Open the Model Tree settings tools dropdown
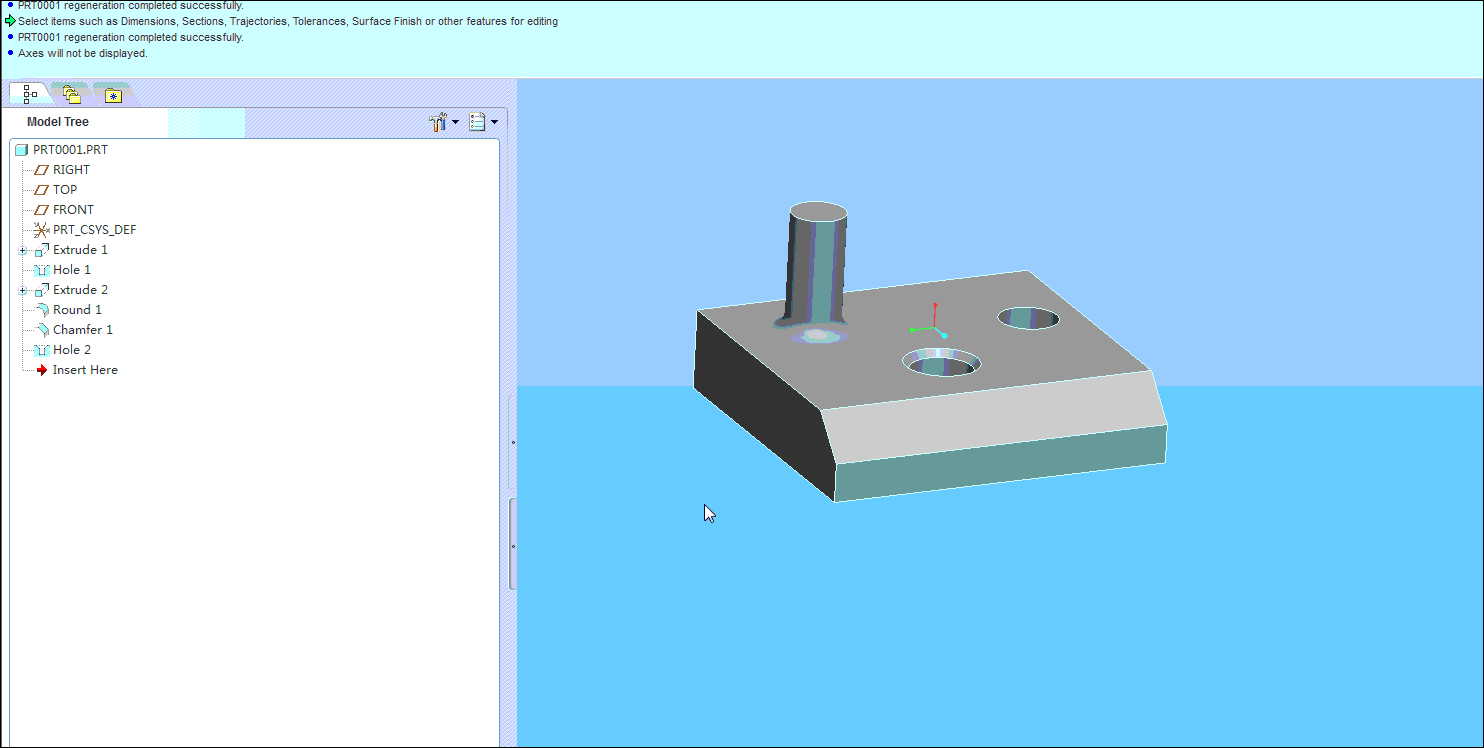 pyautogui.click(x=443, y=122)
